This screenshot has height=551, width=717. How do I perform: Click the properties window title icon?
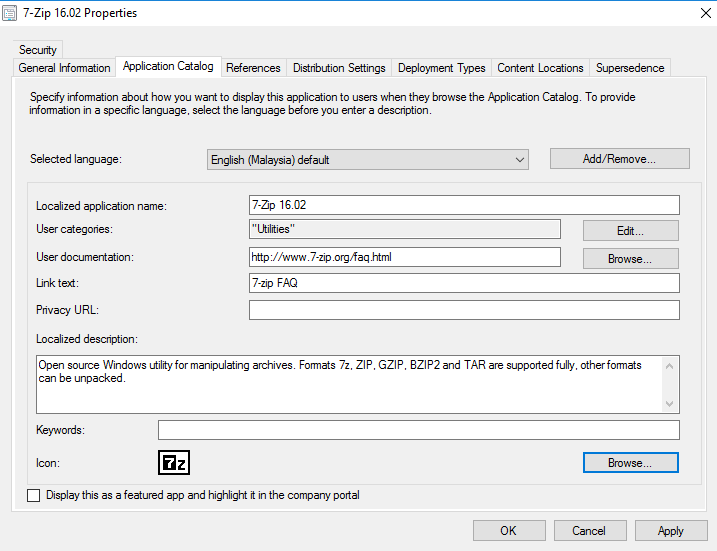(x=10, y=13)
